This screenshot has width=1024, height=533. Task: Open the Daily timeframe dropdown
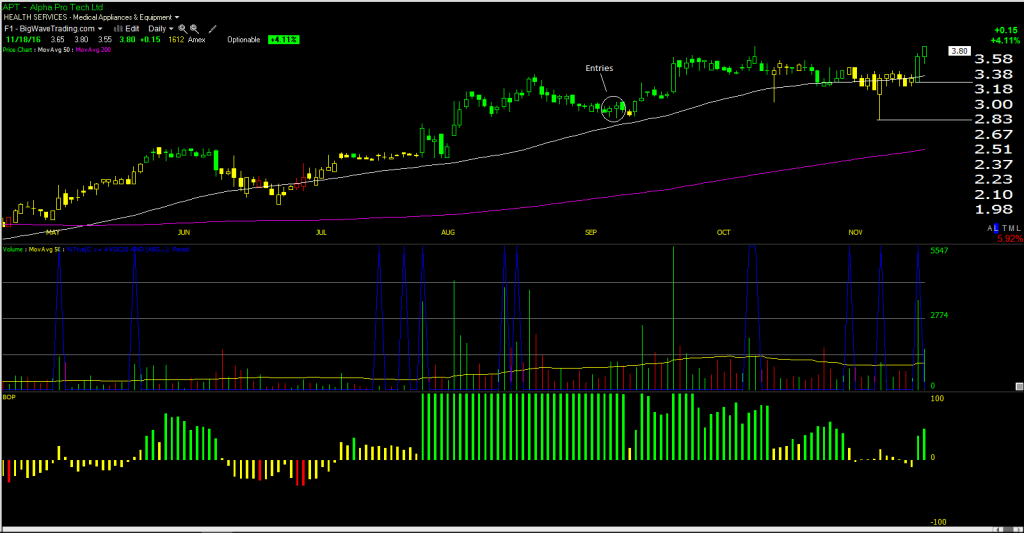(x=161, y=29)
